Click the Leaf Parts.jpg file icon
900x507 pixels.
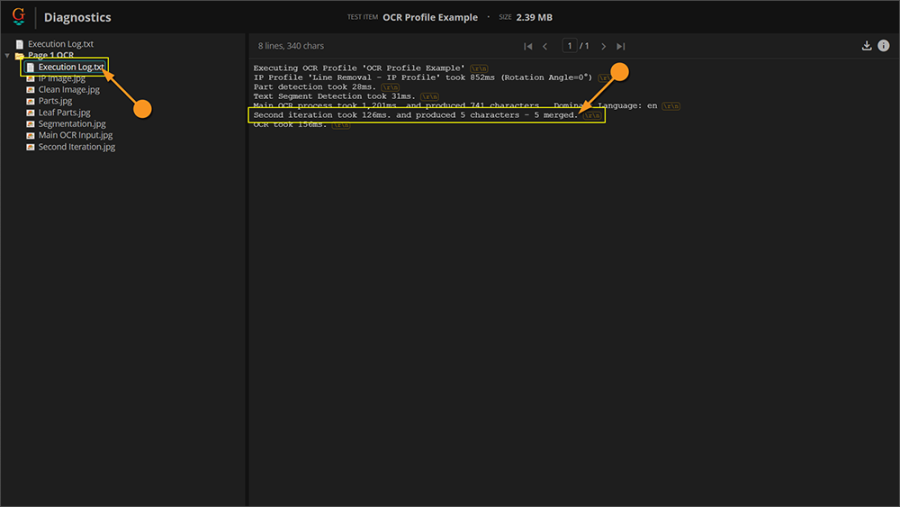(x=30, y=113)
